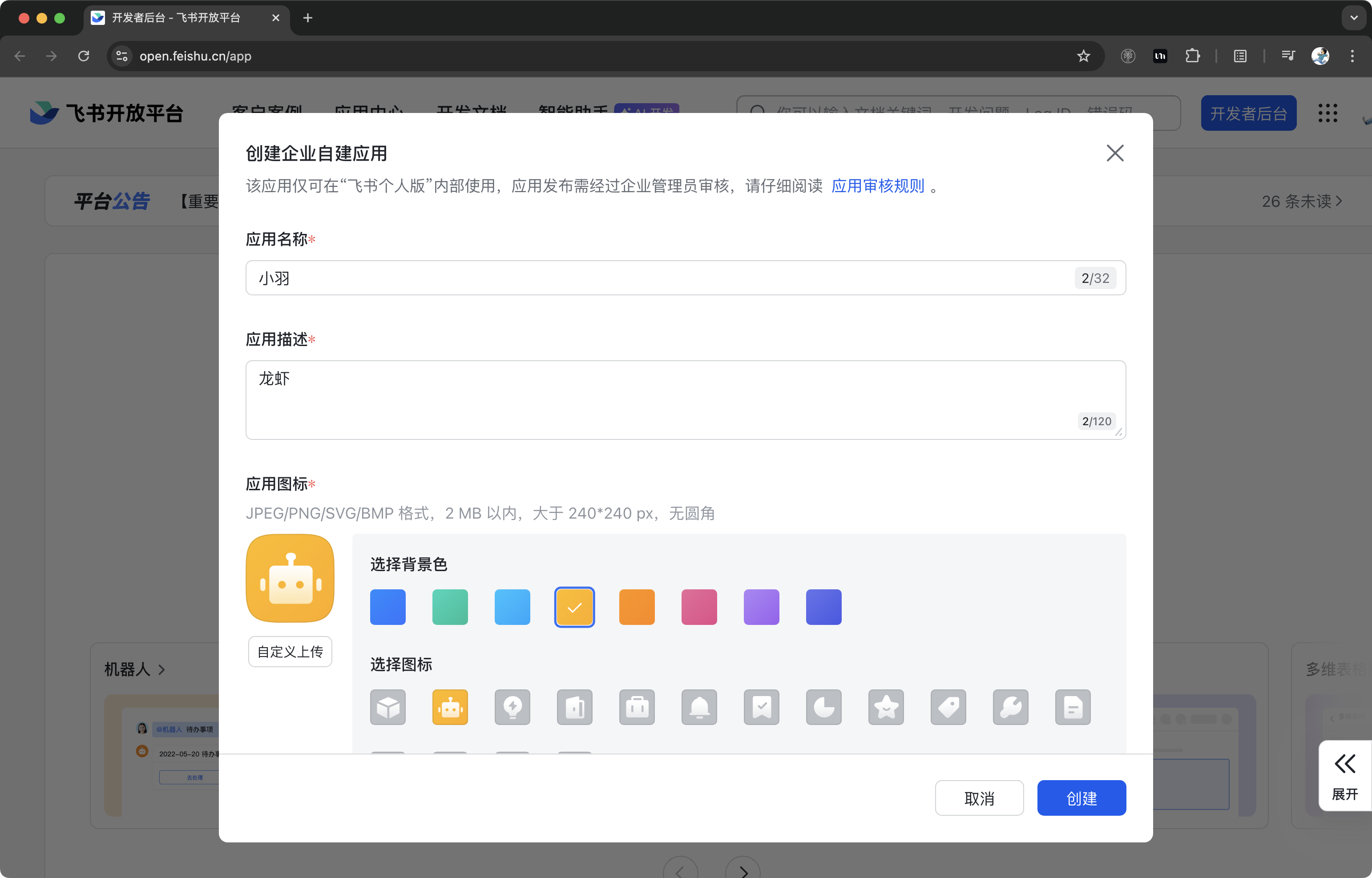
Task: Choose the lightbulb app icon
Action: point(512,707)
